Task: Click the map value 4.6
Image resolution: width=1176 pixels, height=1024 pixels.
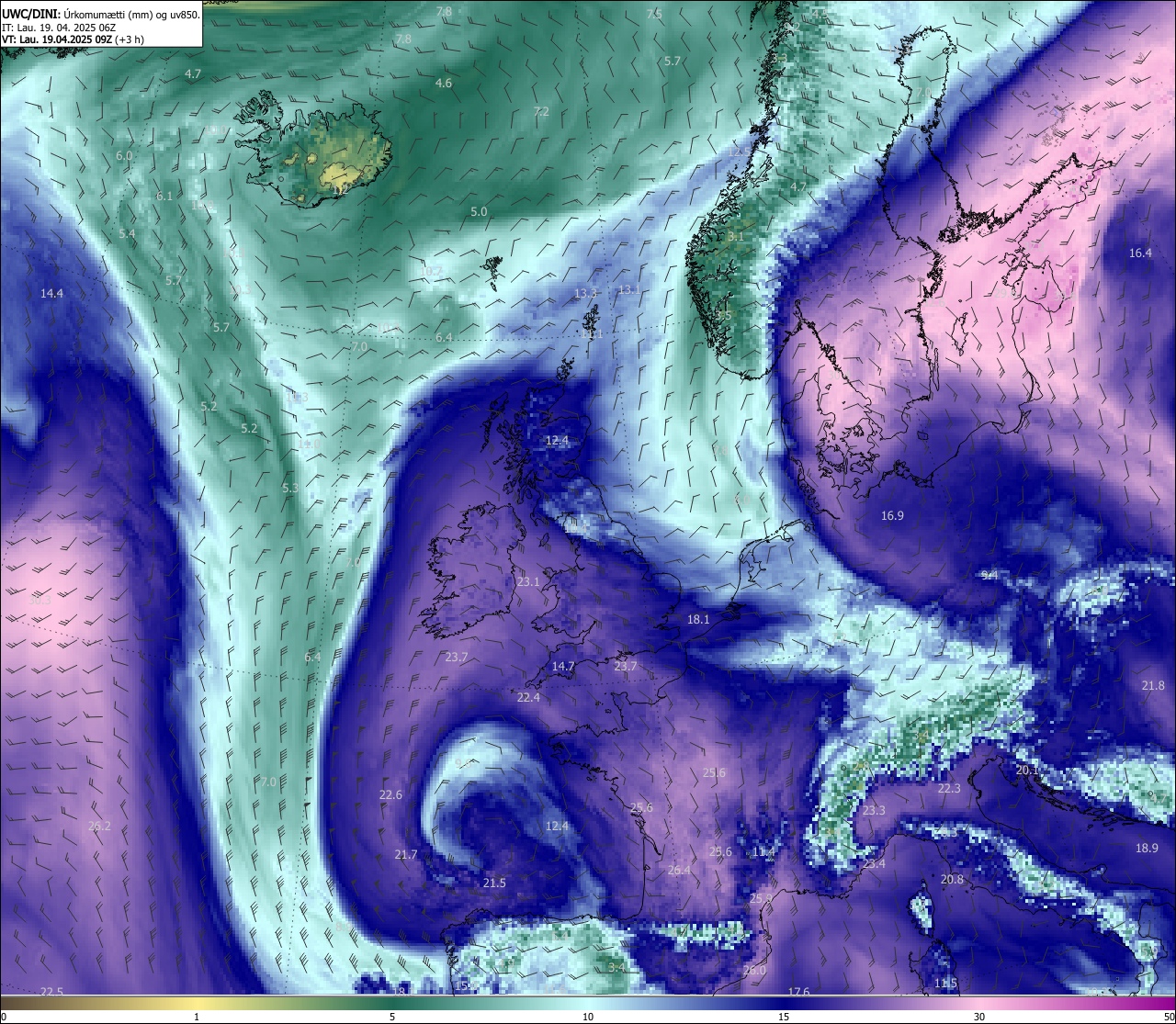Action: [x=444, y=84]
